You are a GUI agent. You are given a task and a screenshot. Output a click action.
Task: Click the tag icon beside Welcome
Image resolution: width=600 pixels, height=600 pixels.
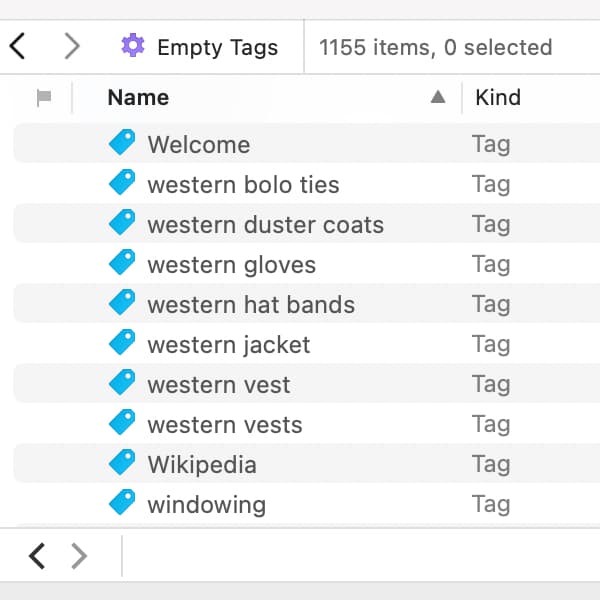click(x=122, y=144)
